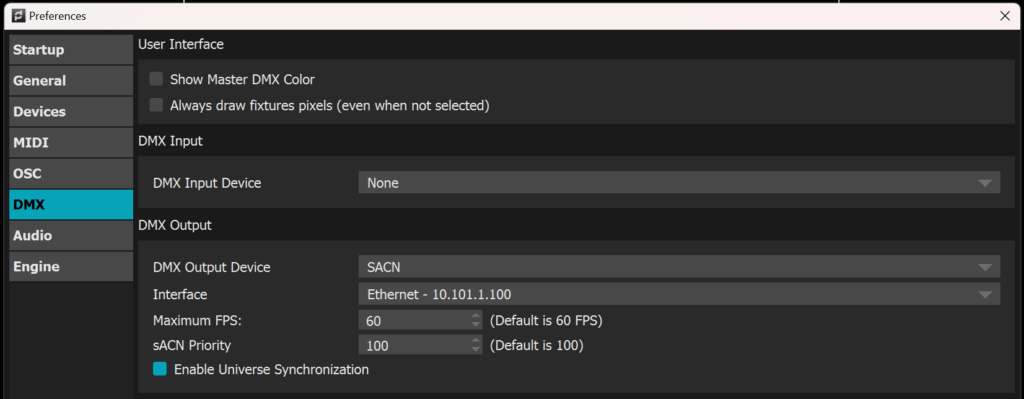
Task: Switch to the OSC preferences tab
Action: [71, 174]
